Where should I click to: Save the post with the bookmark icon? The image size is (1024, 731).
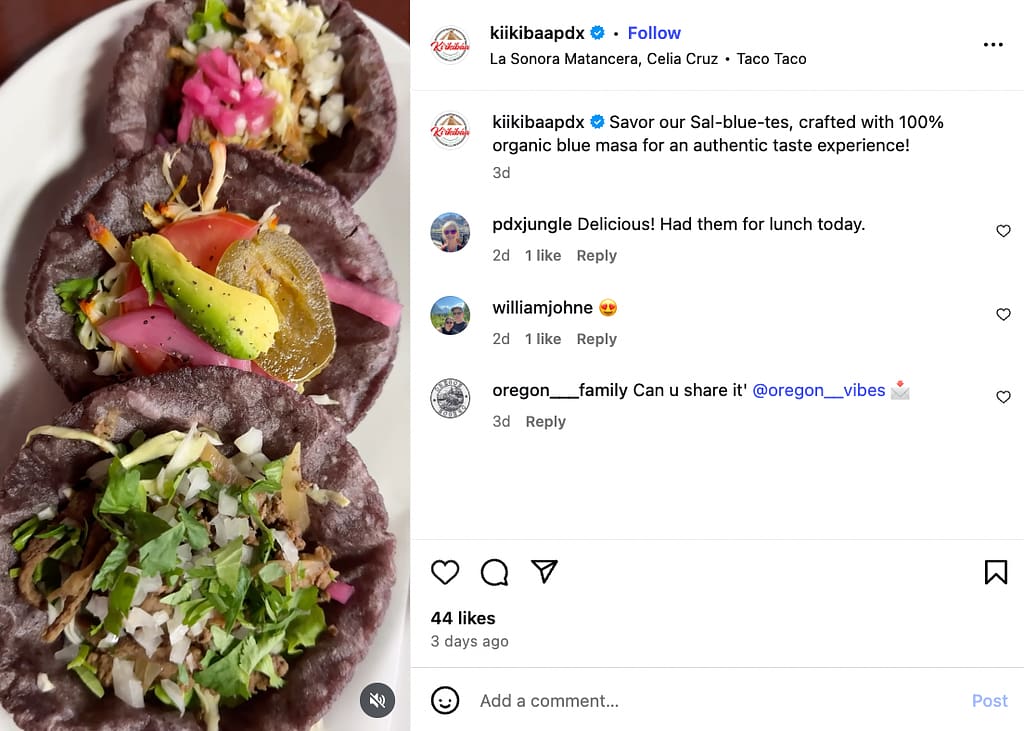pos(995,572)
